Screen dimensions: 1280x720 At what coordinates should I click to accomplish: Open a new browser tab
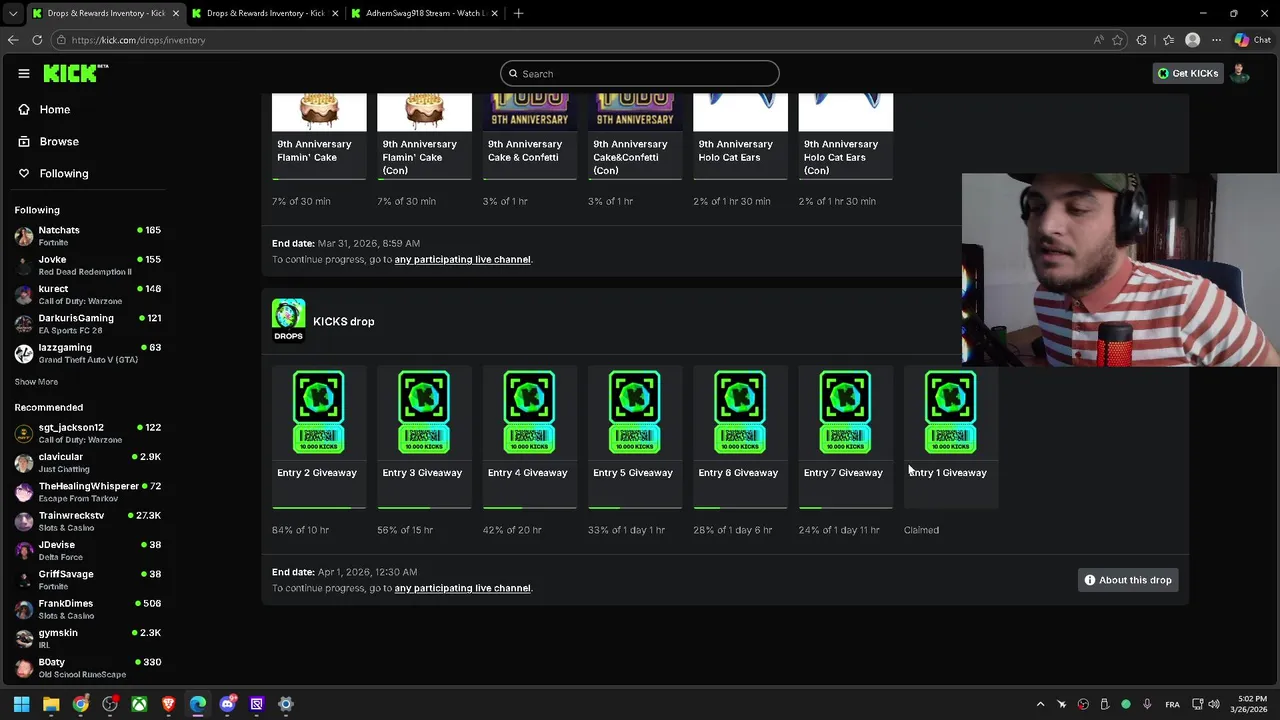coord(518,13)
